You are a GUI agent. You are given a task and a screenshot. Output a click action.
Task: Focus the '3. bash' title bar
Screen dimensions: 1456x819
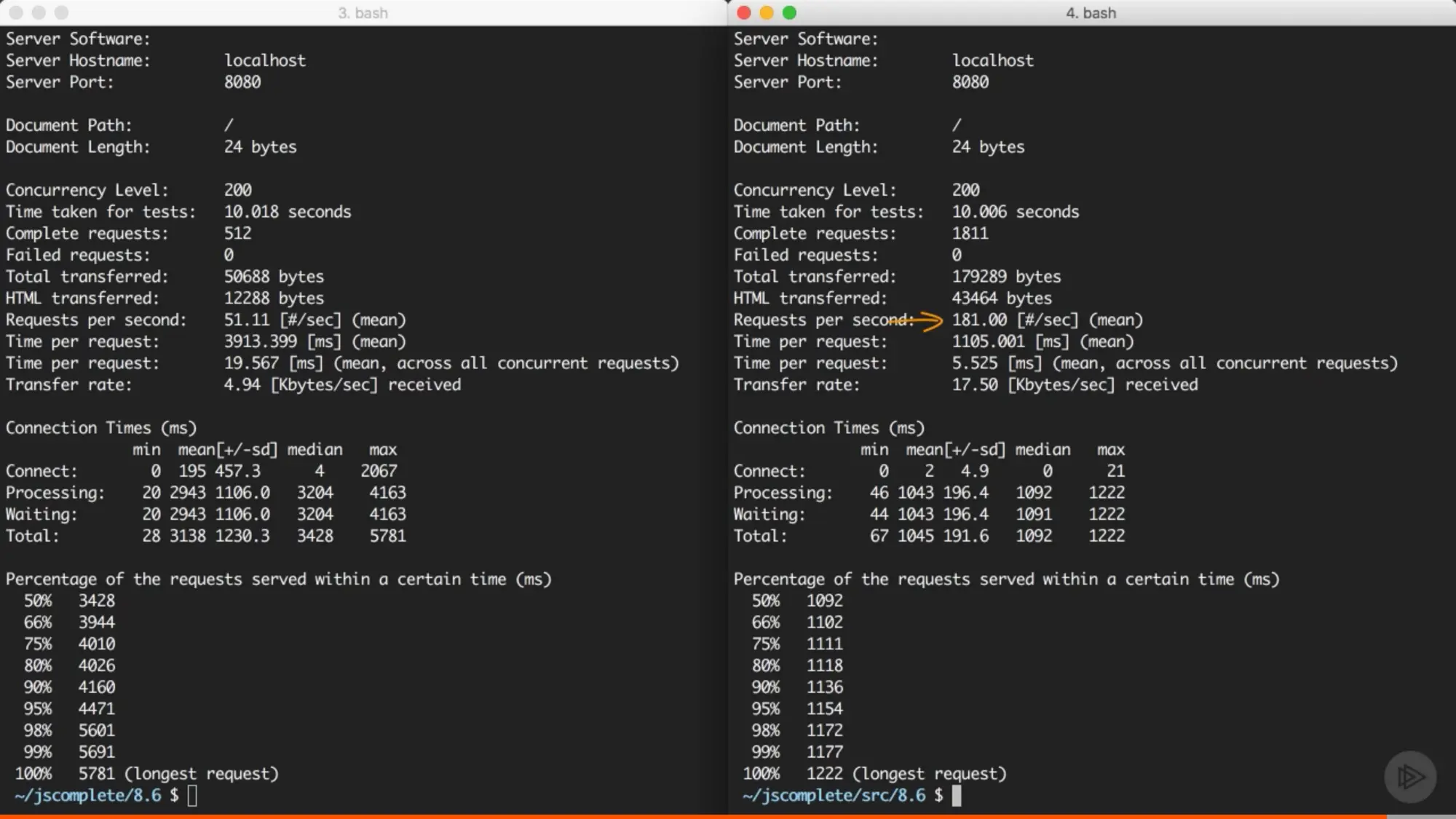click(363, 12)
